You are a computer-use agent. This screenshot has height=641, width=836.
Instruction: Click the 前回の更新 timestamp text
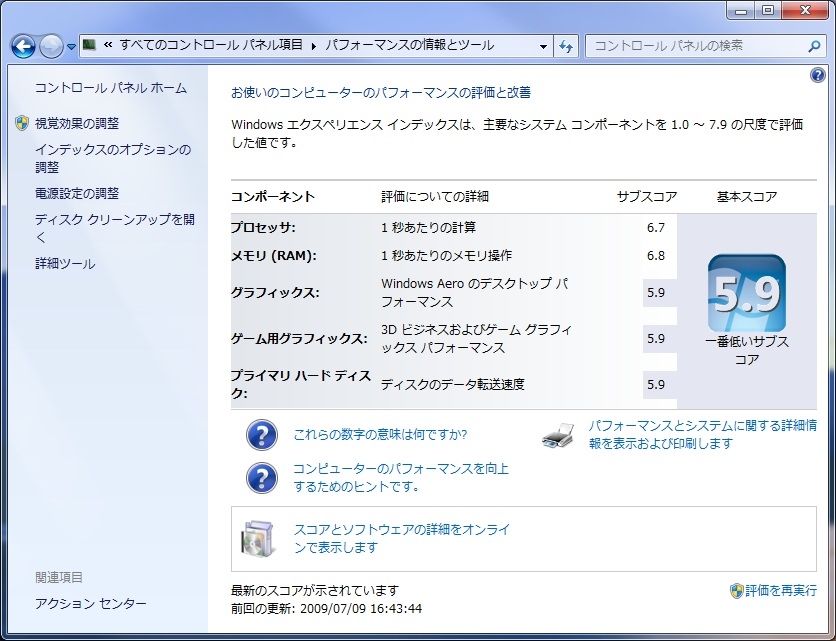click(x=326, y=608)
